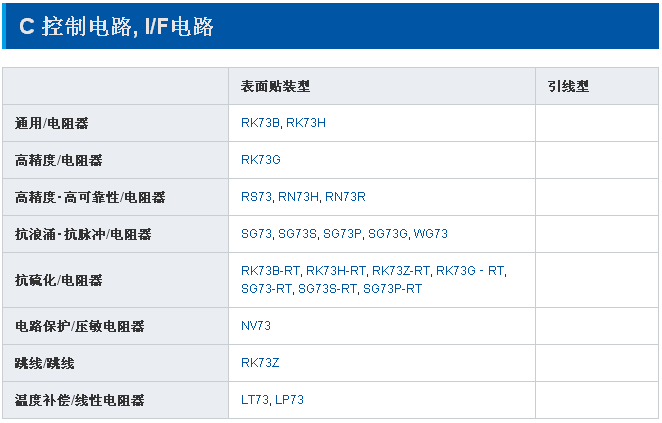The height and width of the screenshot is (423, 662).
Task: Open the WG73 product link
Action: 431,234
